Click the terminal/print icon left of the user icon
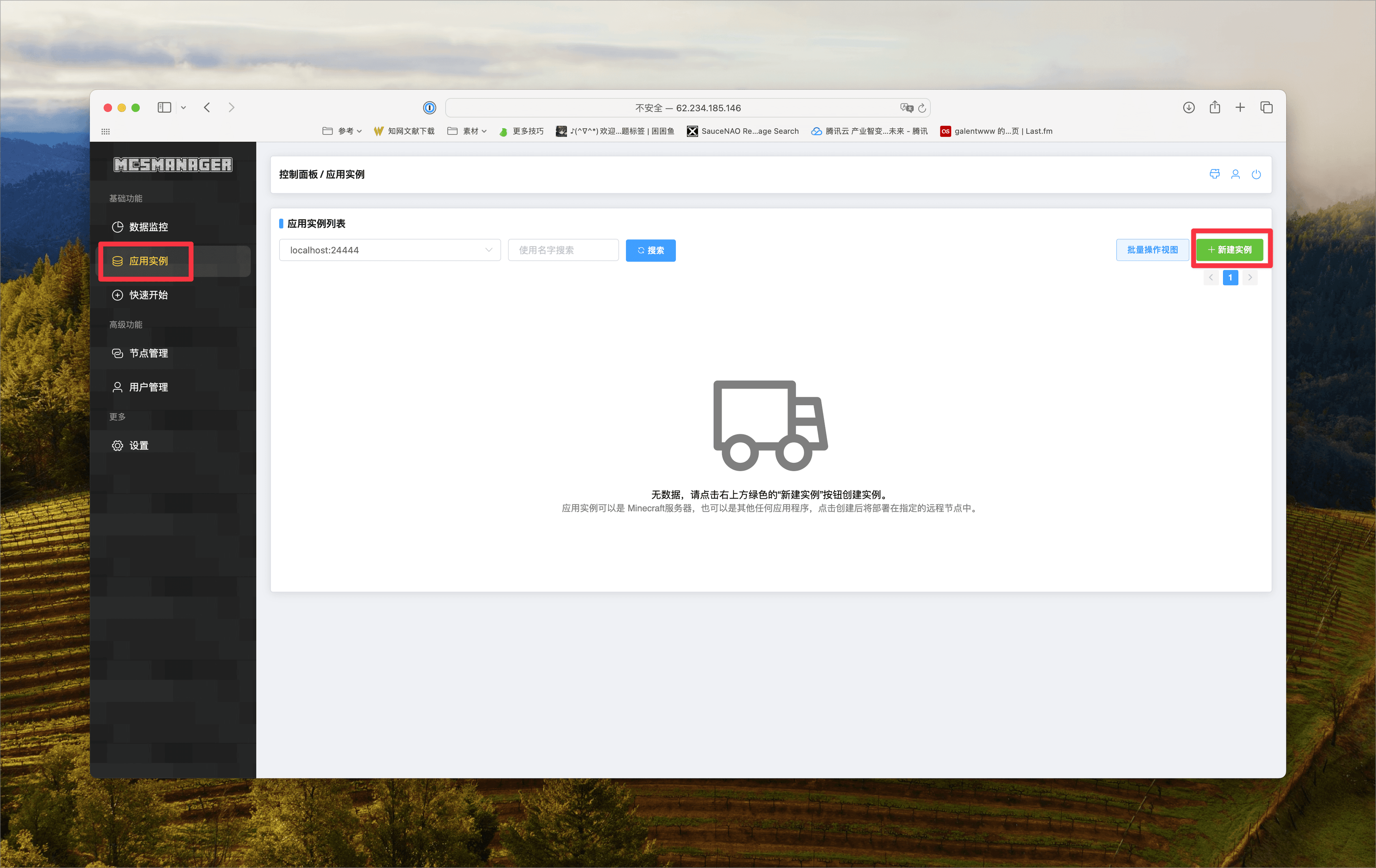The height and width of the screenshot is (868, 1376). coord(1214,174)
